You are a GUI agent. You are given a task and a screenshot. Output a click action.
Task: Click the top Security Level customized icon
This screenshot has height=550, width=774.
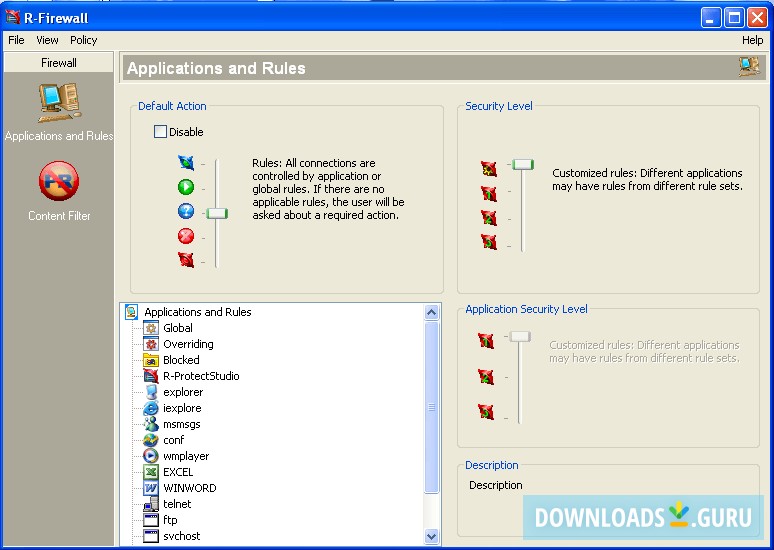pyautogui.click(x=489, y=169)
